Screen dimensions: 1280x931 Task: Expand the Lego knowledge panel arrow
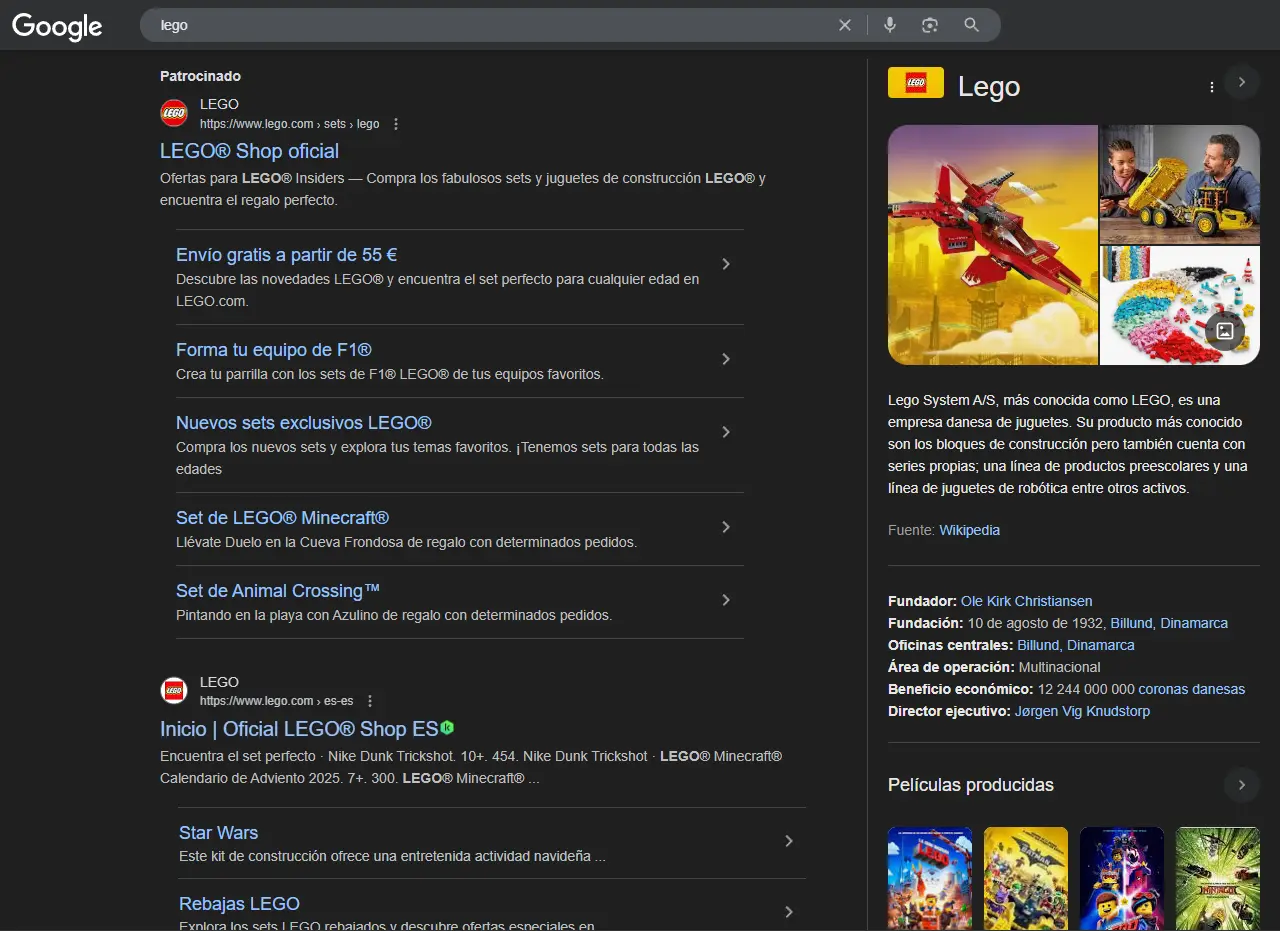(1242, 82)
